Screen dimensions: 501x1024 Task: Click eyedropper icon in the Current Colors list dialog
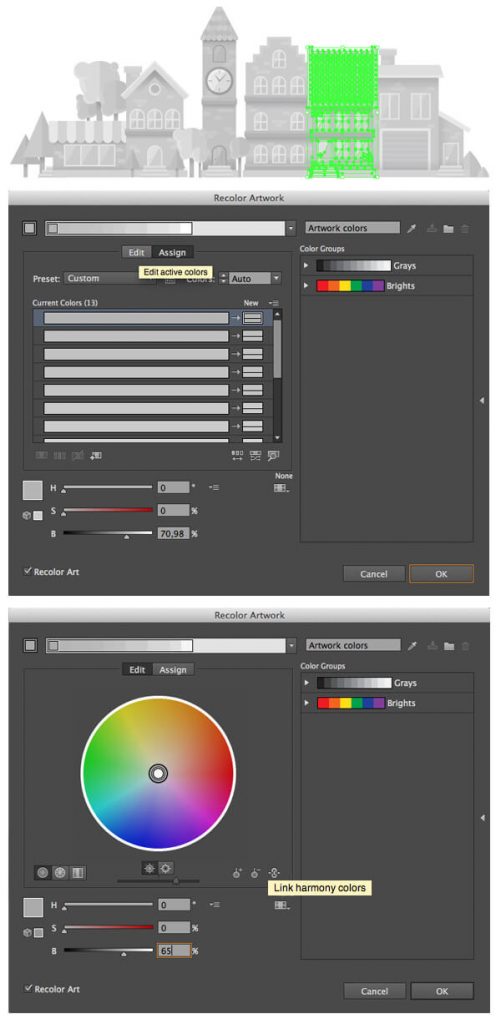point(412,229)
